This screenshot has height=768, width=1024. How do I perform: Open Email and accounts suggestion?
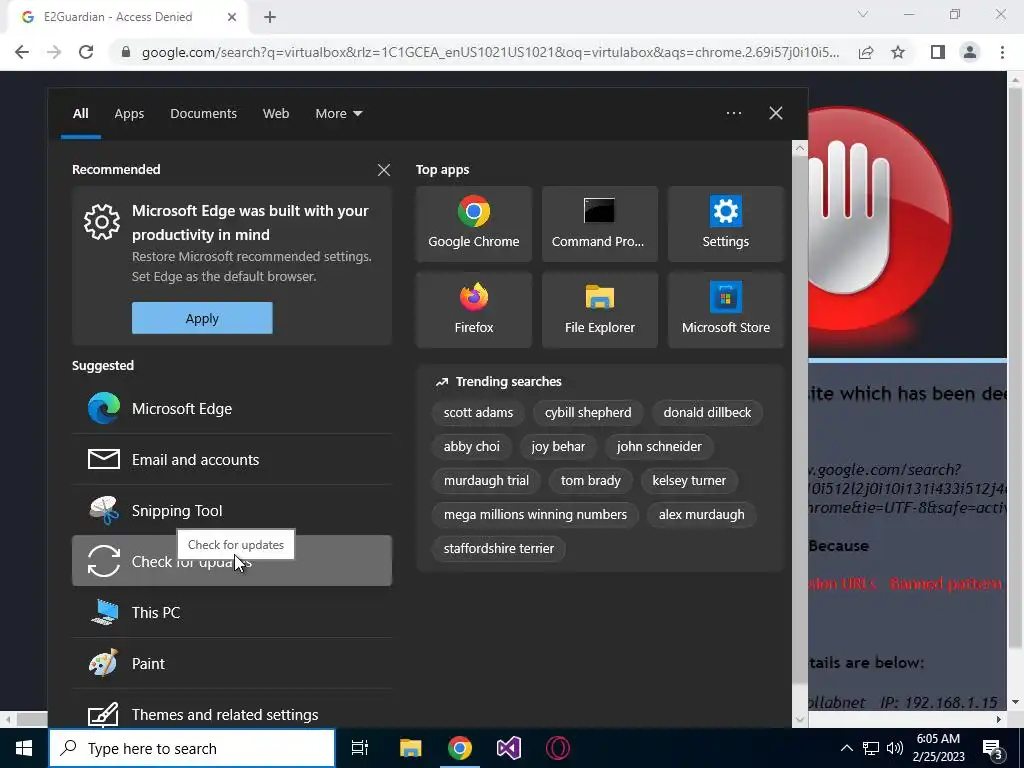[x=232, y=460]
